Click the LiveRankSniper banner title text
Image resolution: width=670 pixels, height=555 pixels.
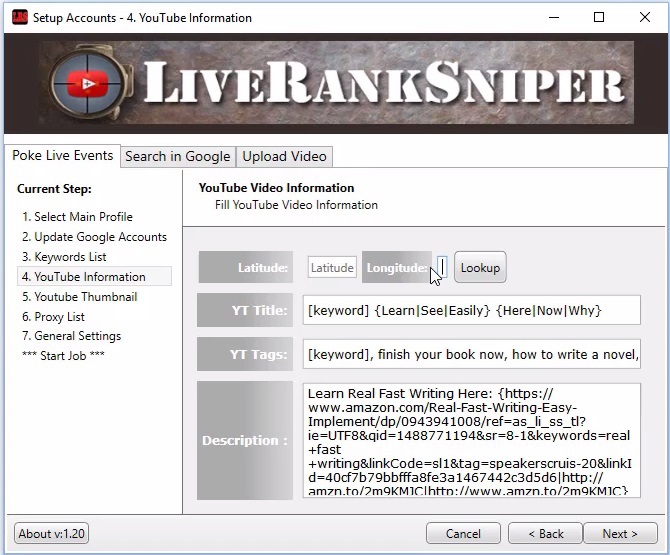[384, 82]
